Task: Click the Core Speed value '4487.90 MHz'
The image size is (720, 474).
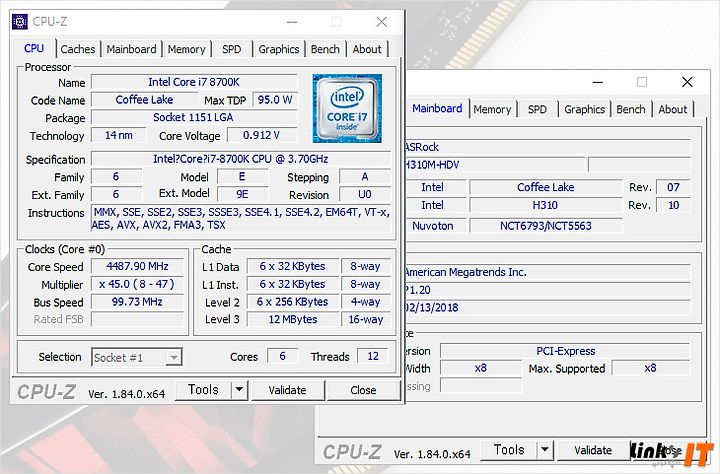Action: [137, 266]
